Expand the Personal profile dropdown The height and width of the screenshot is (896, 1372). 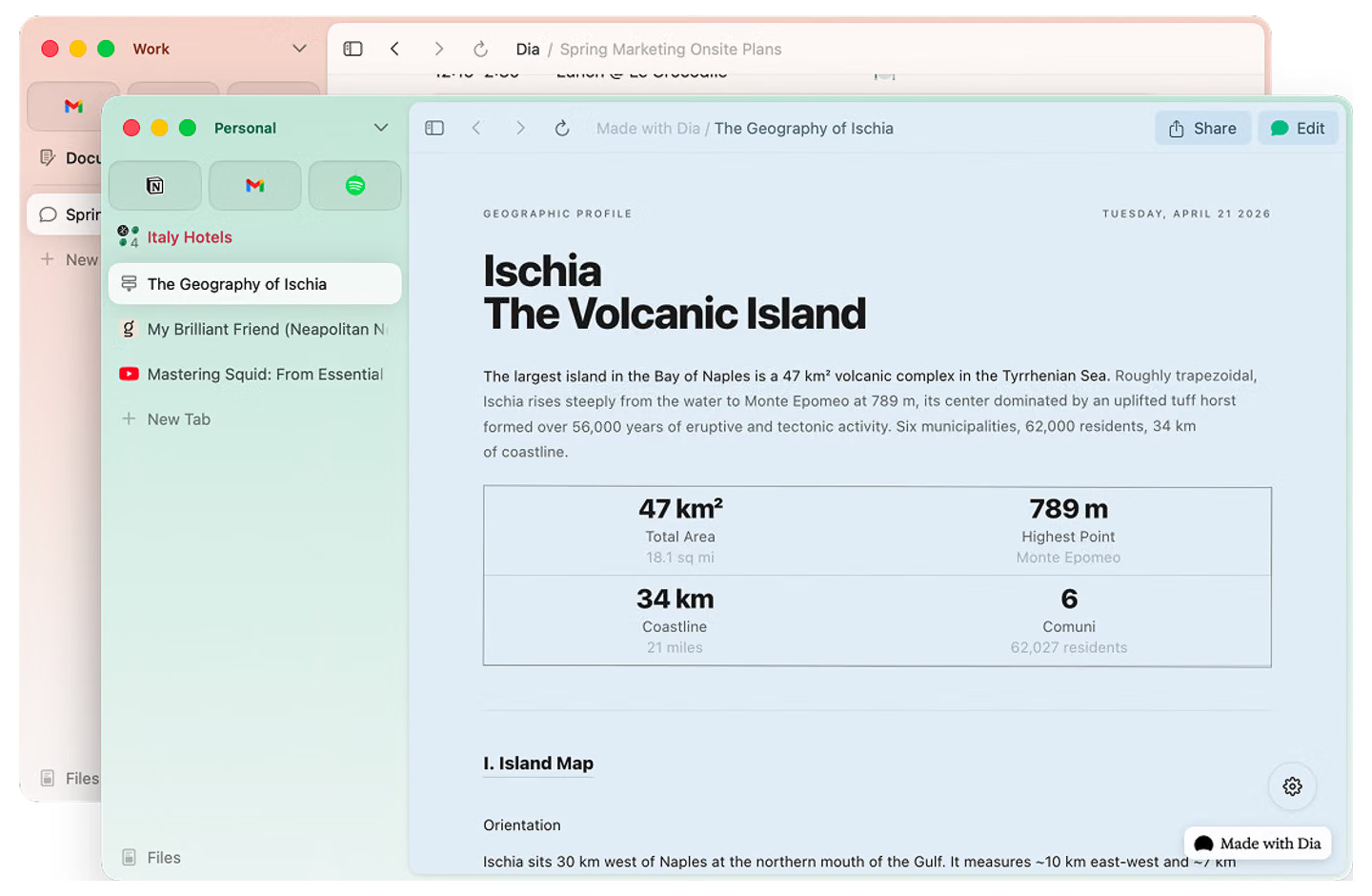coord(381,128)
